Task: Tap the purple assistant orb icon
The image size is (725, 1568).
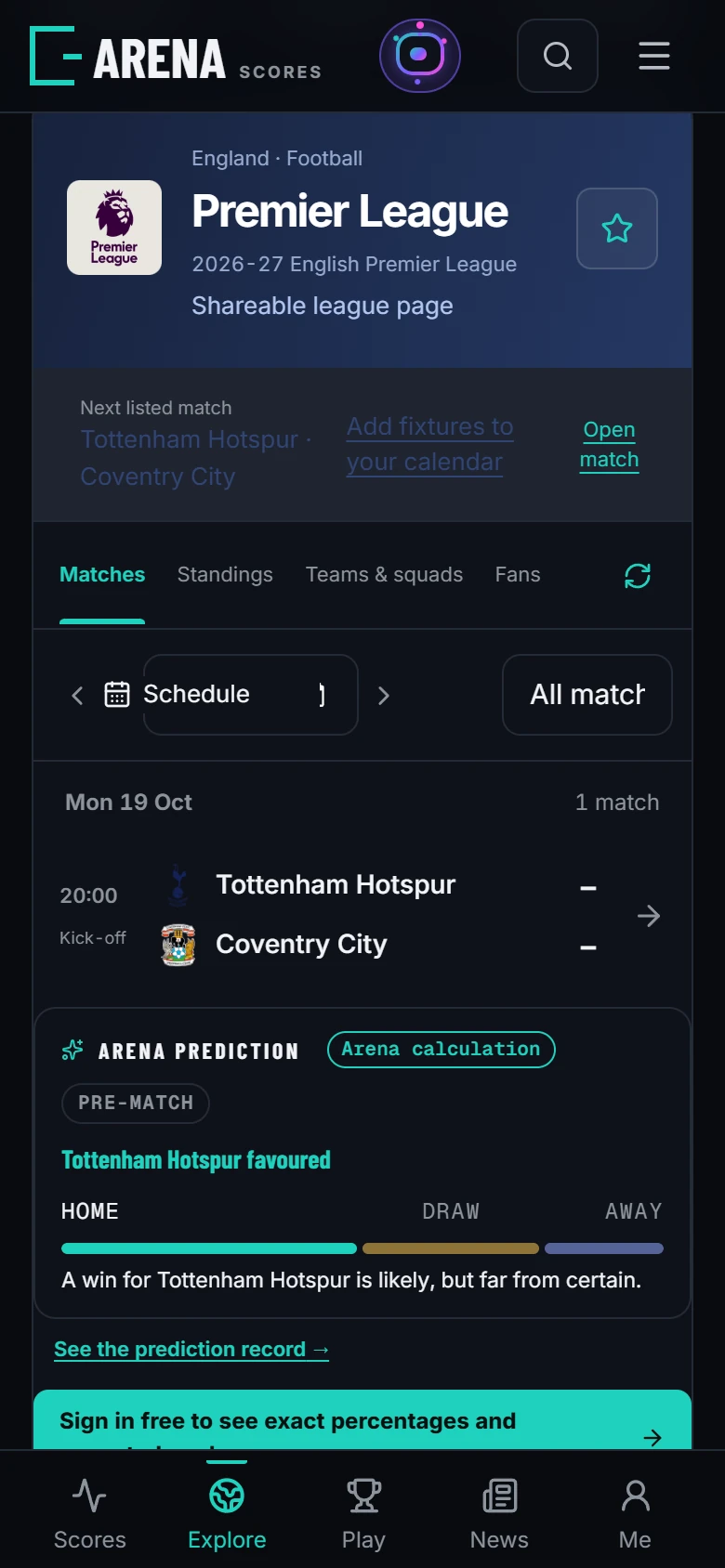Action: (x=420, y=56)
